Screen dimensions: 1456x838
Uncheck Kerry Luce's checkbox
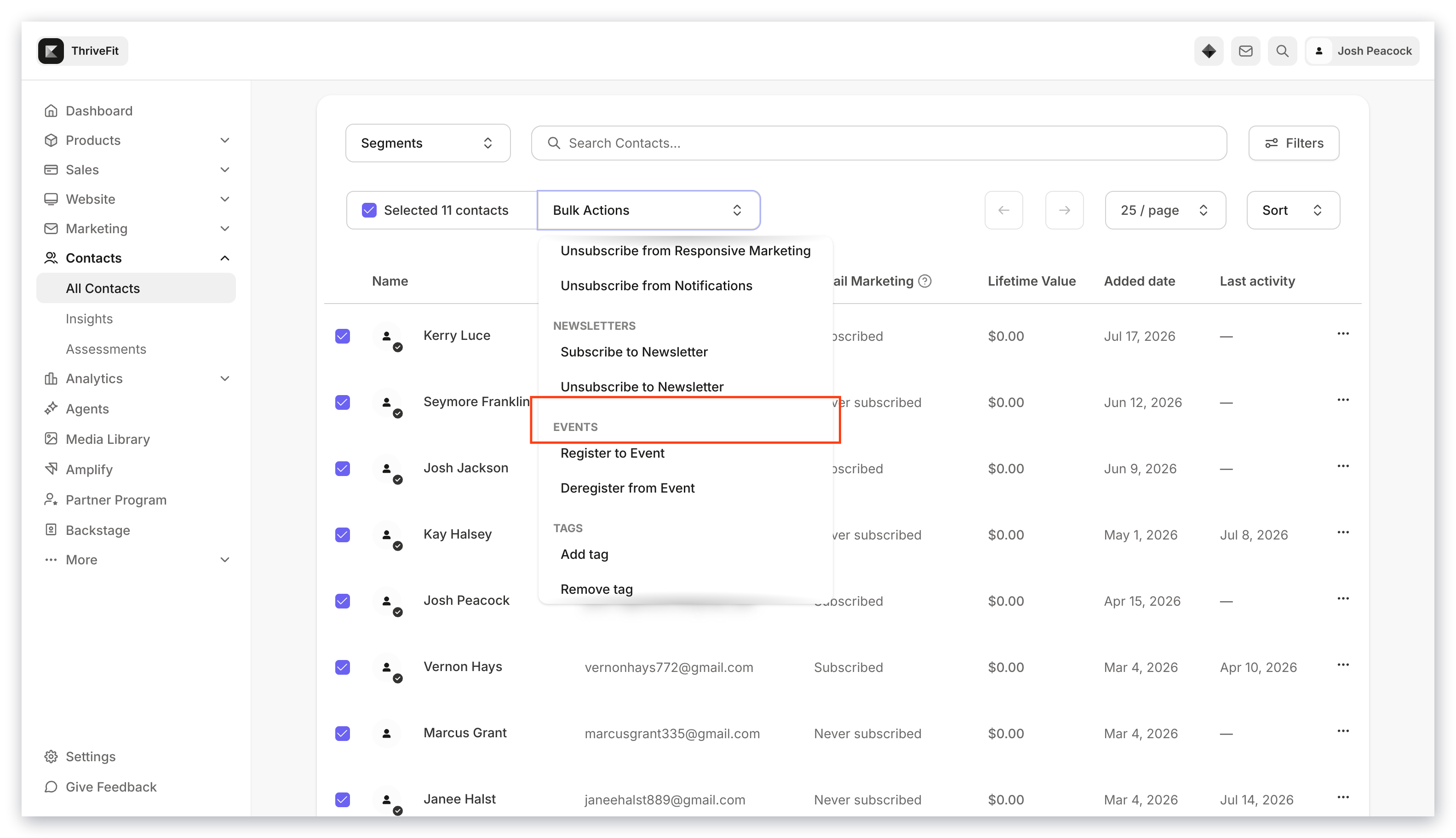(343, 336)
